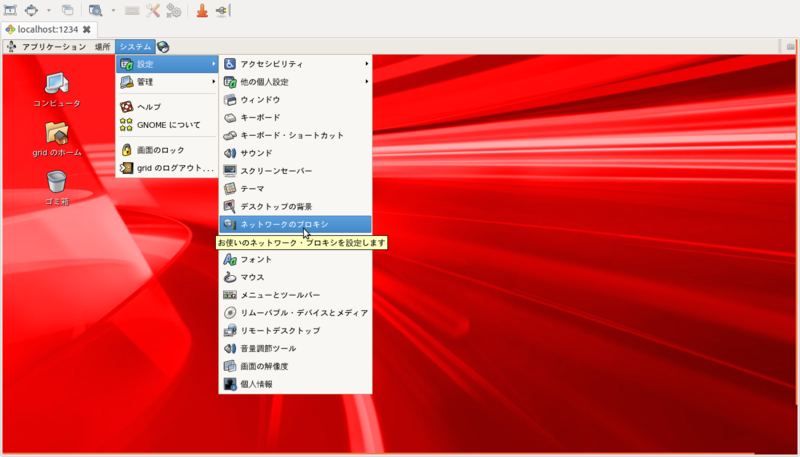This screenshot has width=800, height=457.
Task: Click the アクセシビリティ wheelchair icon
Action: (230, 64)
